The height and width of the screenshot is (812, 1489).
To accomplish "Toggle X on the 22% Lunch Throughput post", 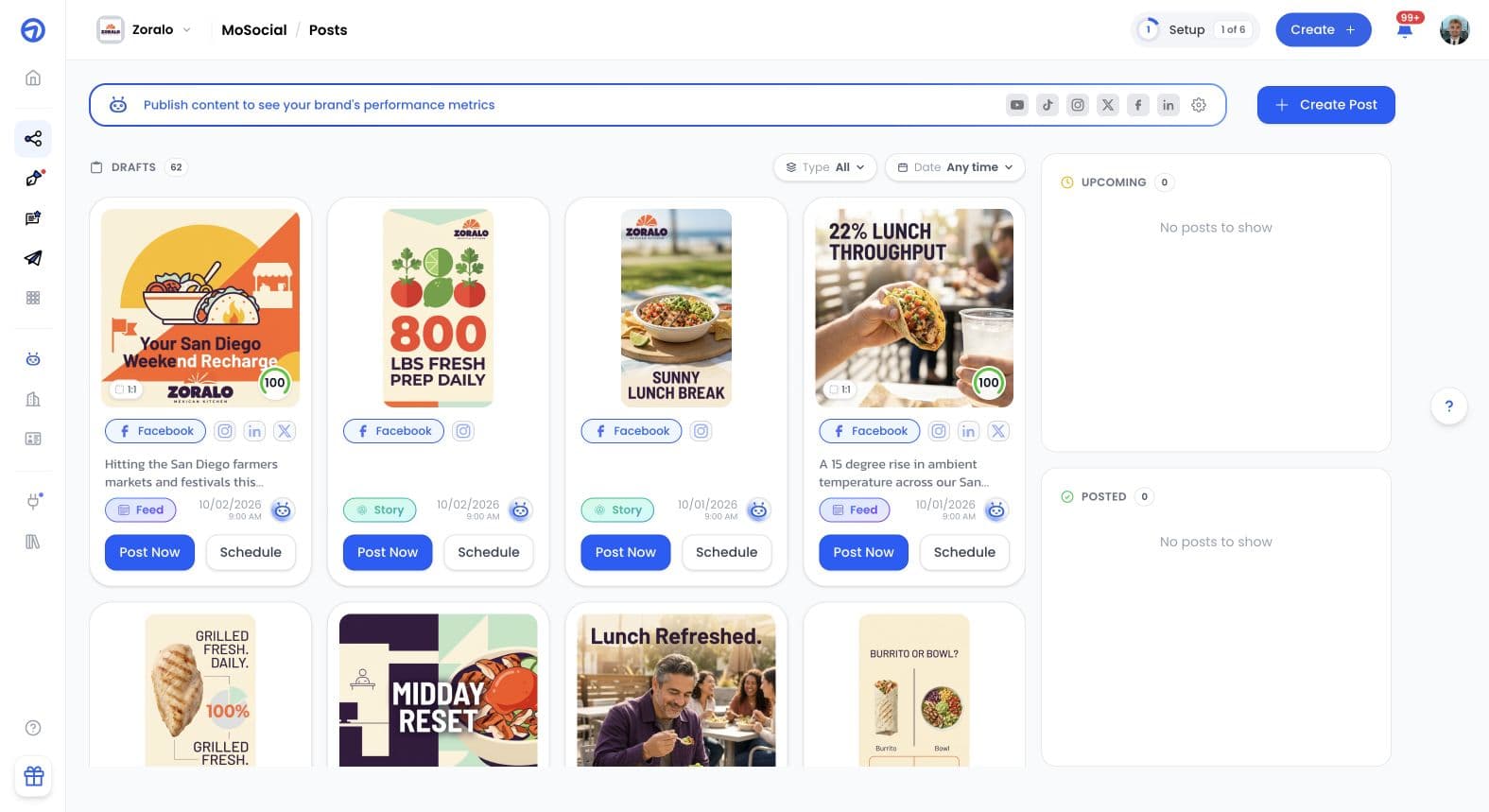I will 998,431.
